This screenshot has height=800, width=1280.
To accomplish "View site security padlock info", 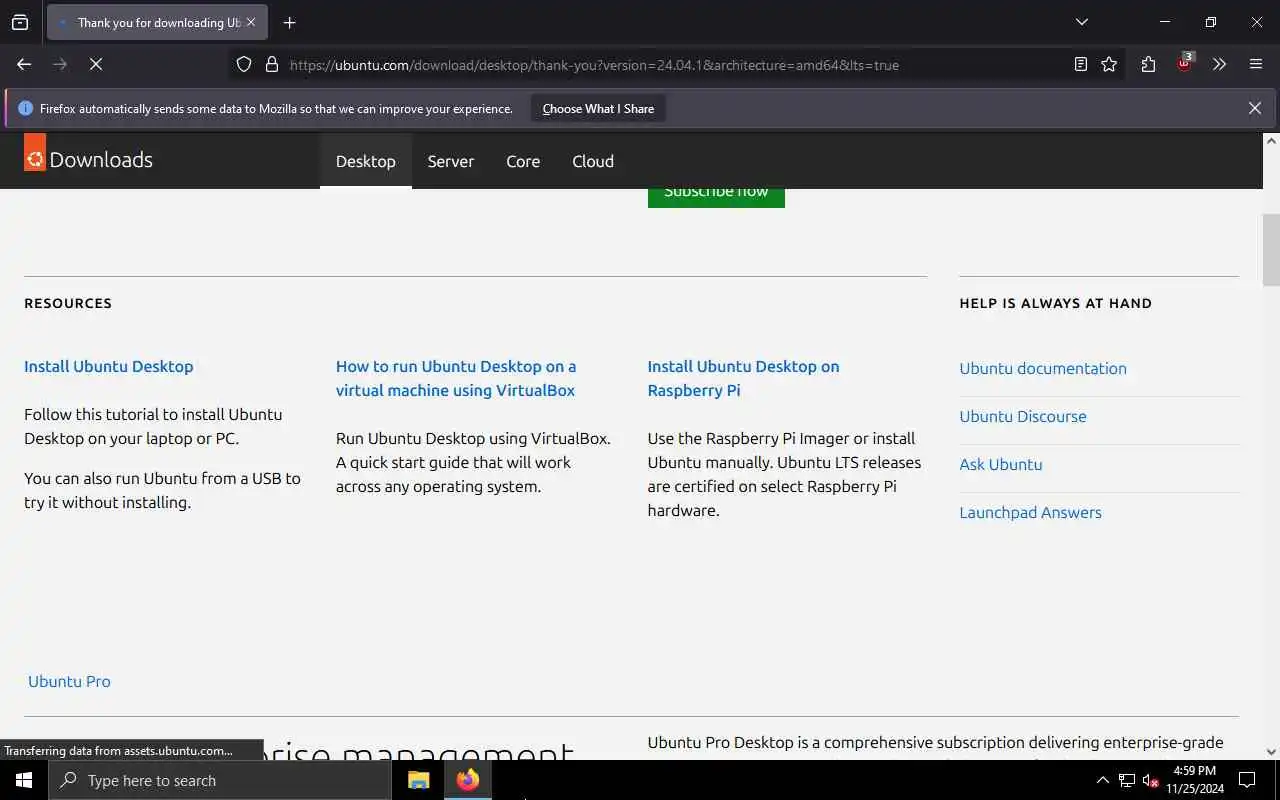I will tap(272, 64).
